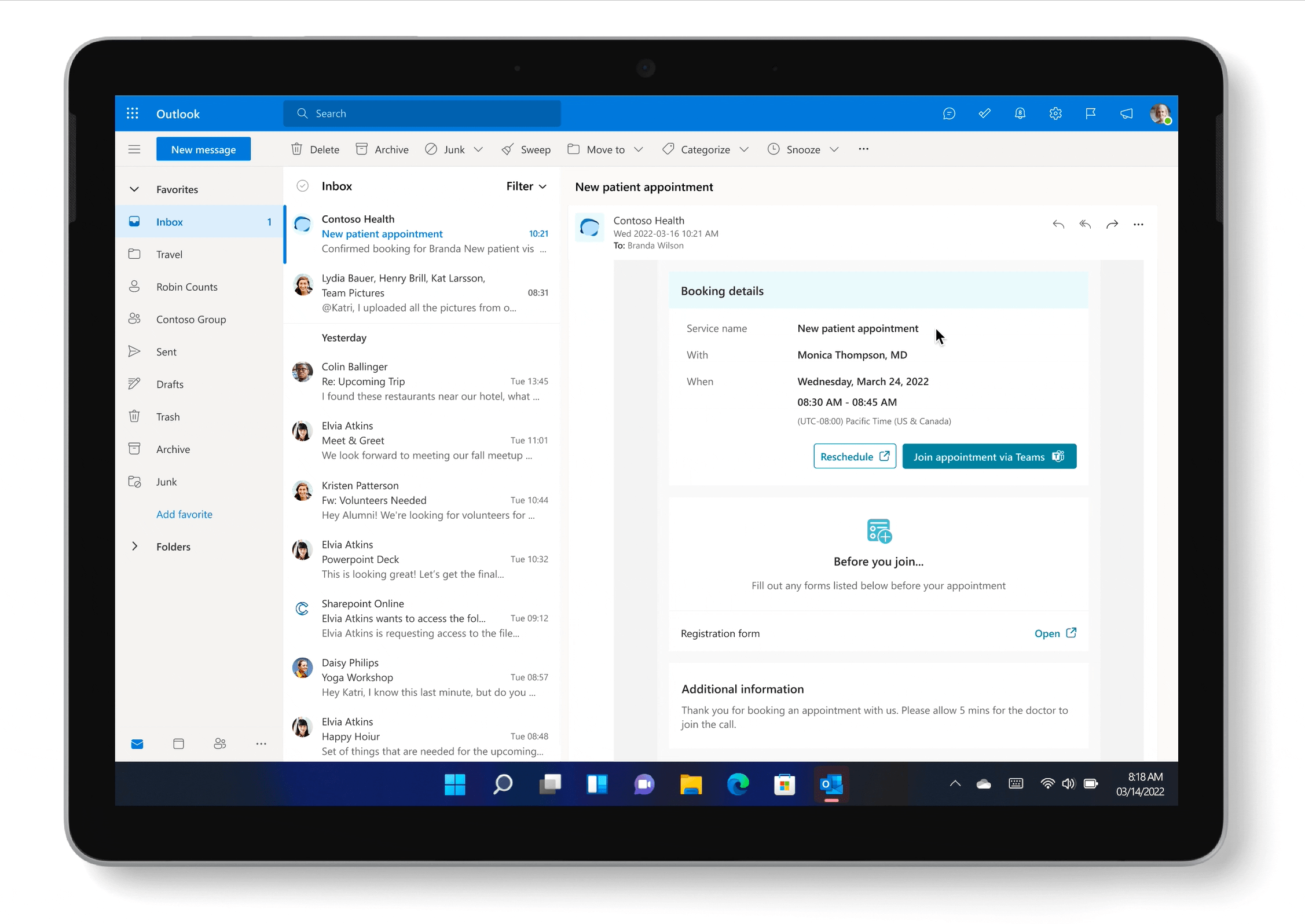Image resolution: width=1305 pixels, height=924 pixels.
Task: Expand the Folders section in sidebar
Action: click(x=135, y=546)
